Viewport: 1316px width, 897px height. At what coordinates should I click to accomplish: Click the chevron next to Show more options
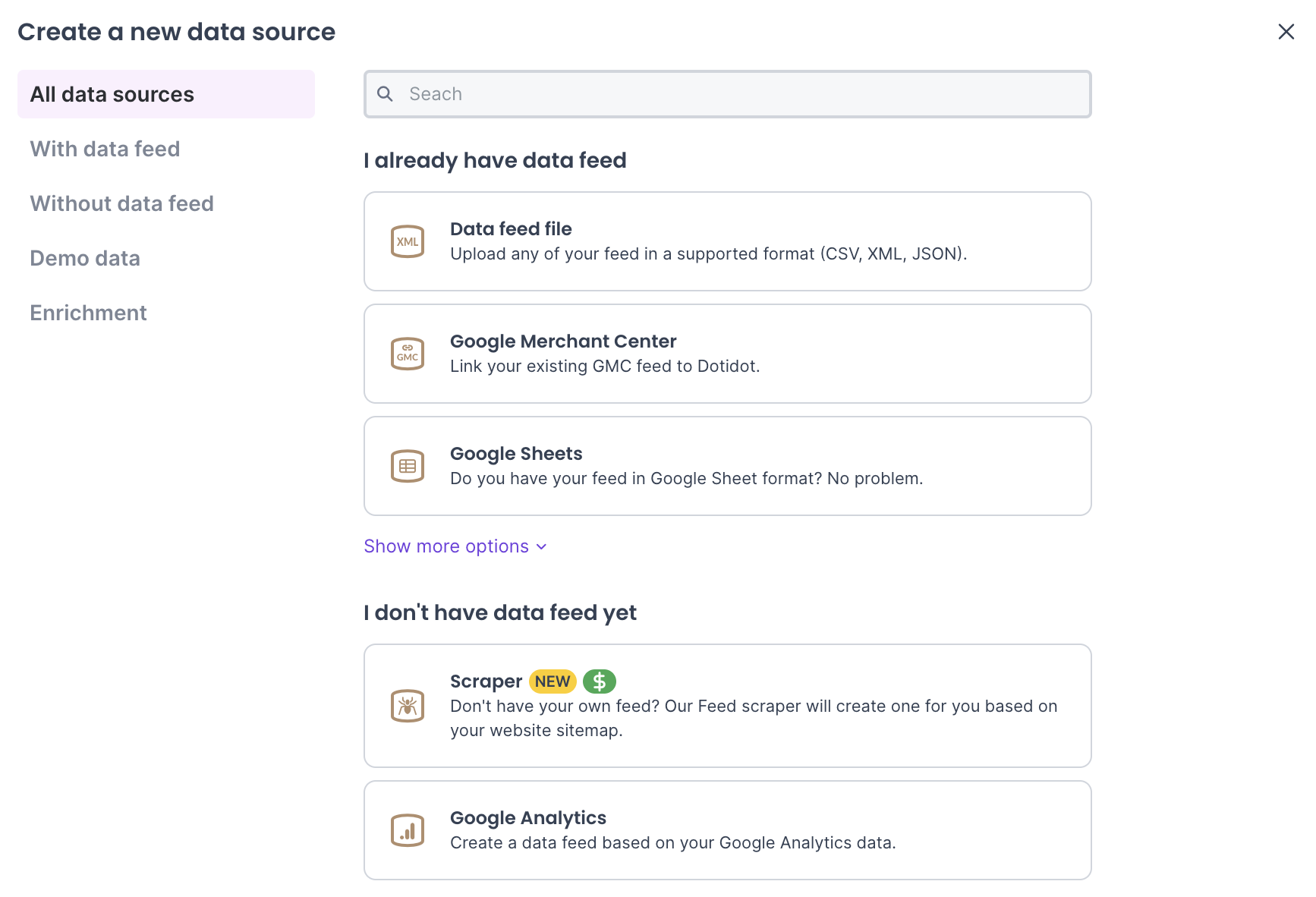pyautogui.click(x=541, y=547)
